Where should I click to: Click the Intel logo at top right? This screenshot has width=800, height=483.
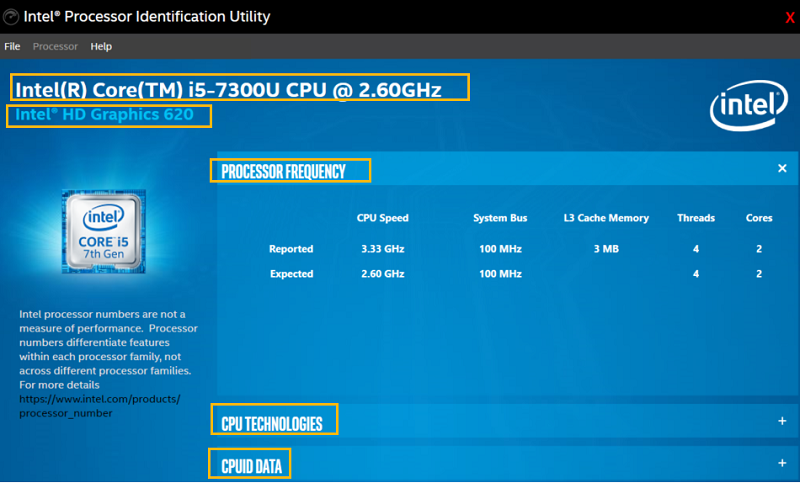(x=748, y=106)
